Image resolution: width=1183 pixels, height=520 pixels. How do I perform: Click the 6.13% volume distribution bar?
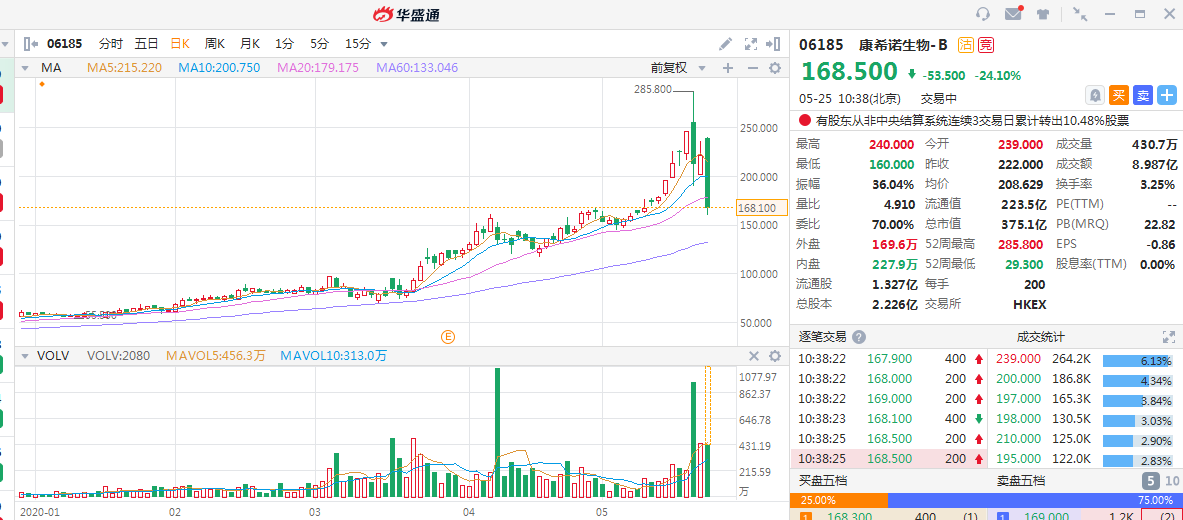1138,361
